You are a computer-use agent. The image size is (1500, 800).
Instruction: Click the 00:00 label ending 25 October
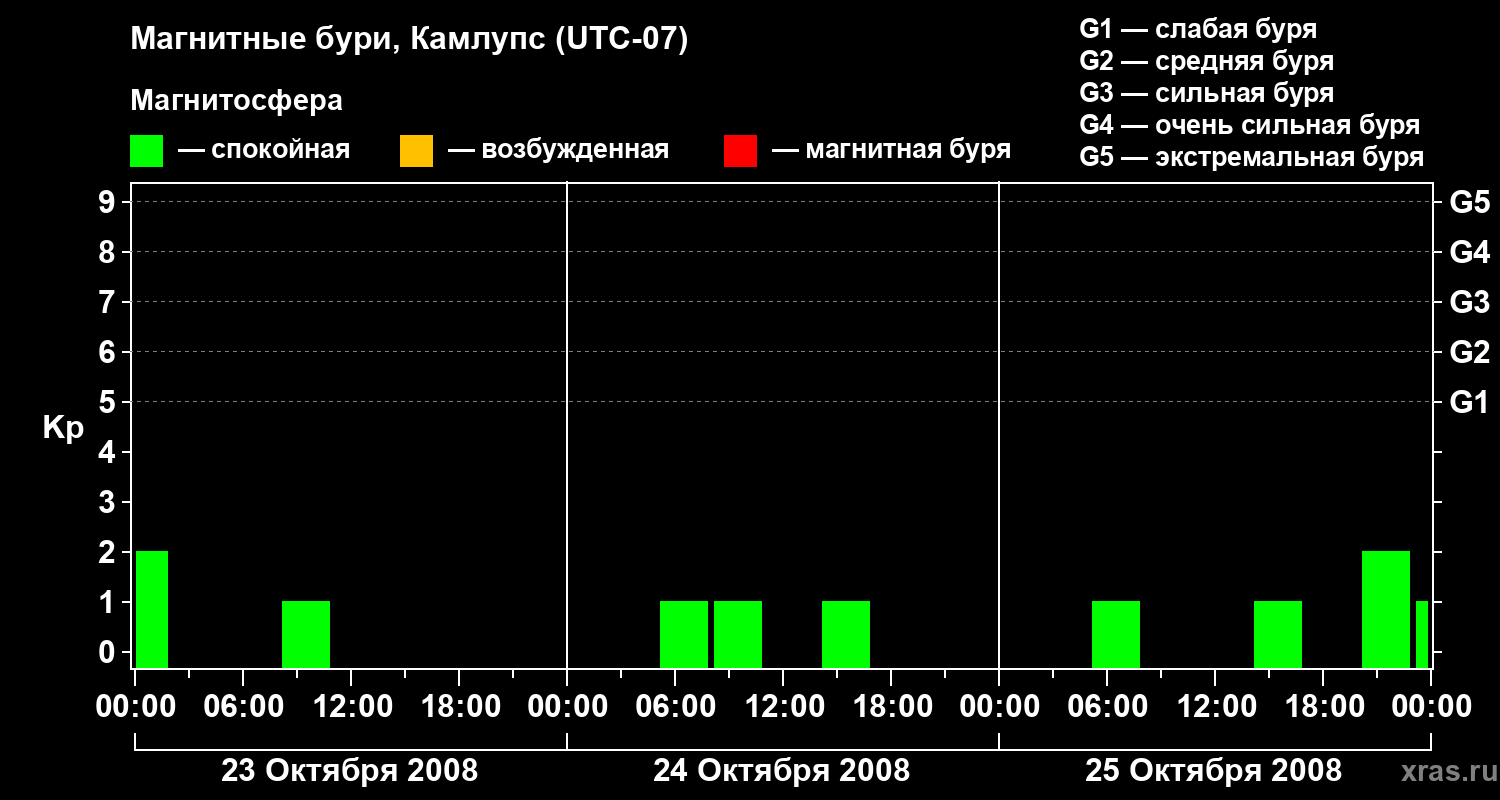(x=1431, y=706)
